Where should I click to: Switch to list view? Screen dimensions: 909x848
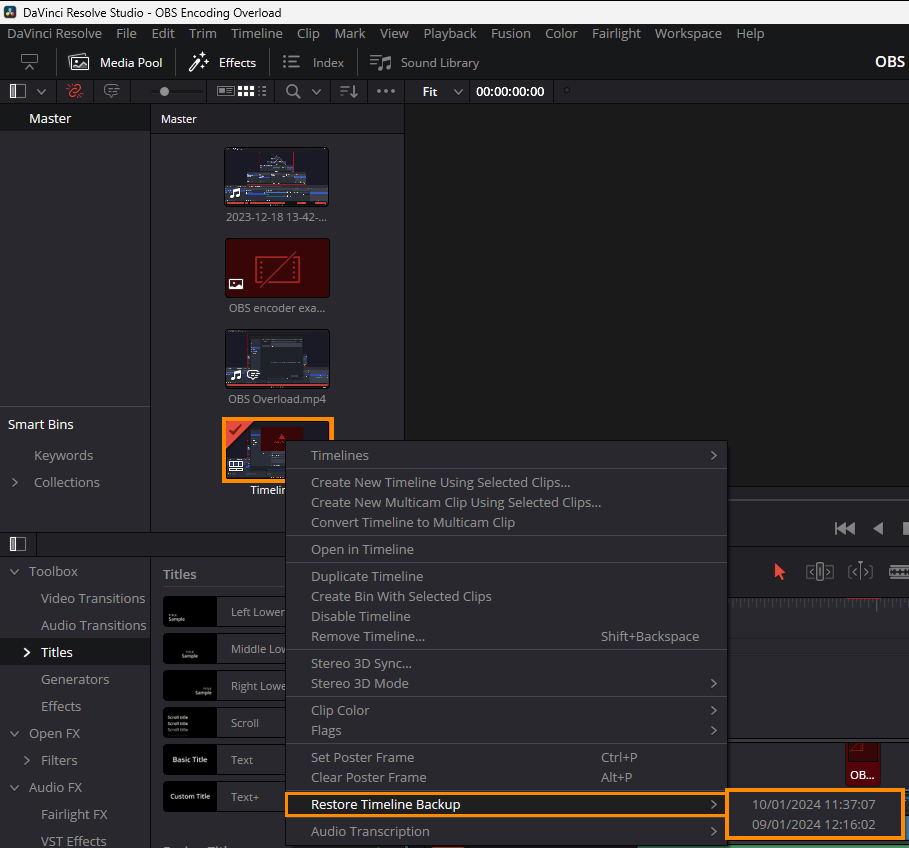click(x=262, y=91)
